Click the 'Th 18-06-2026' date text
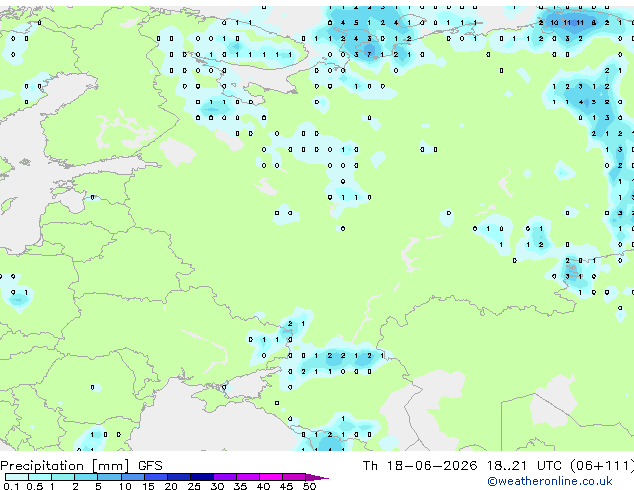Image resolution: width=634 pixels, height=490 pixels. click(420, 466)
